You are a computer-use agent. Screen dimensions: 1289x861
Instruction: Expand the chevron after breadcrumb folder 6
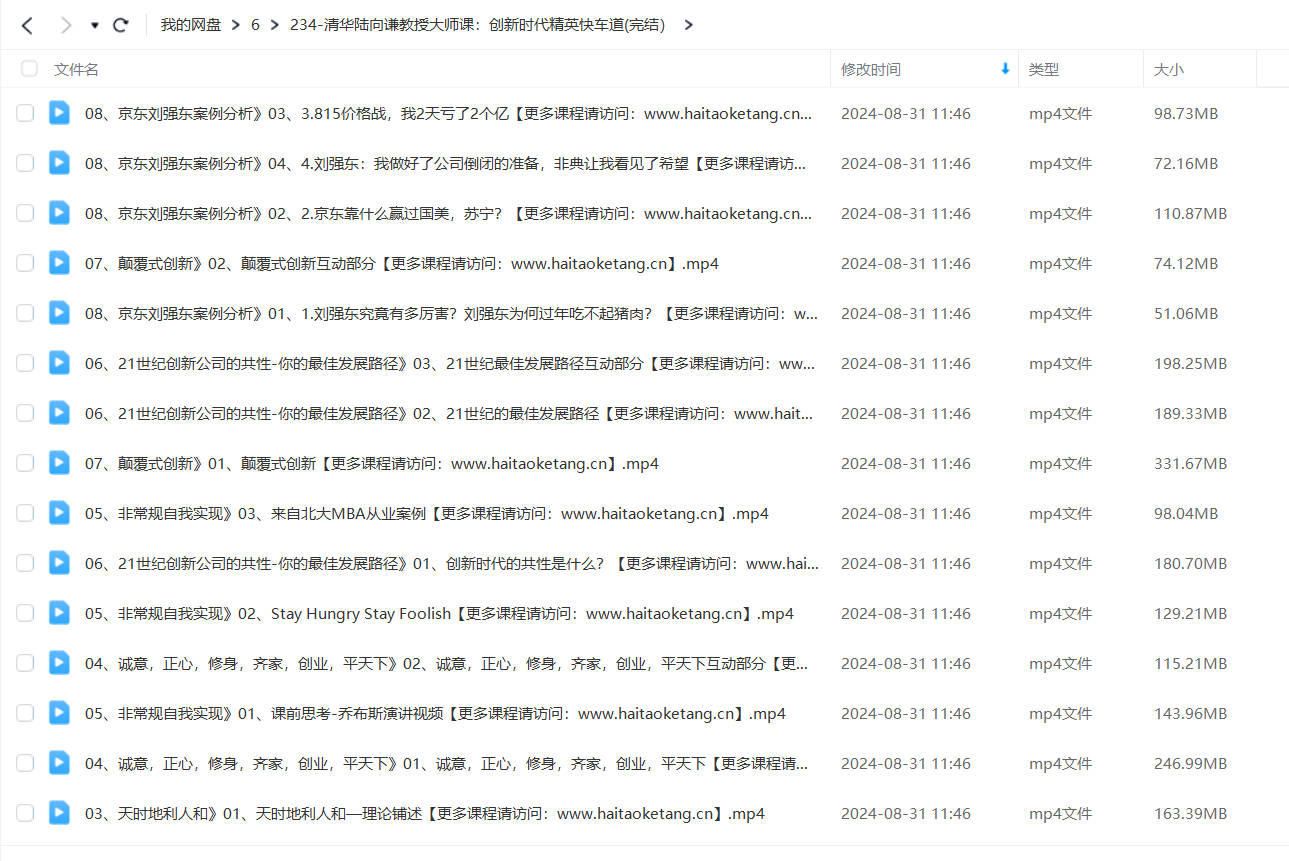pos(274,25)
